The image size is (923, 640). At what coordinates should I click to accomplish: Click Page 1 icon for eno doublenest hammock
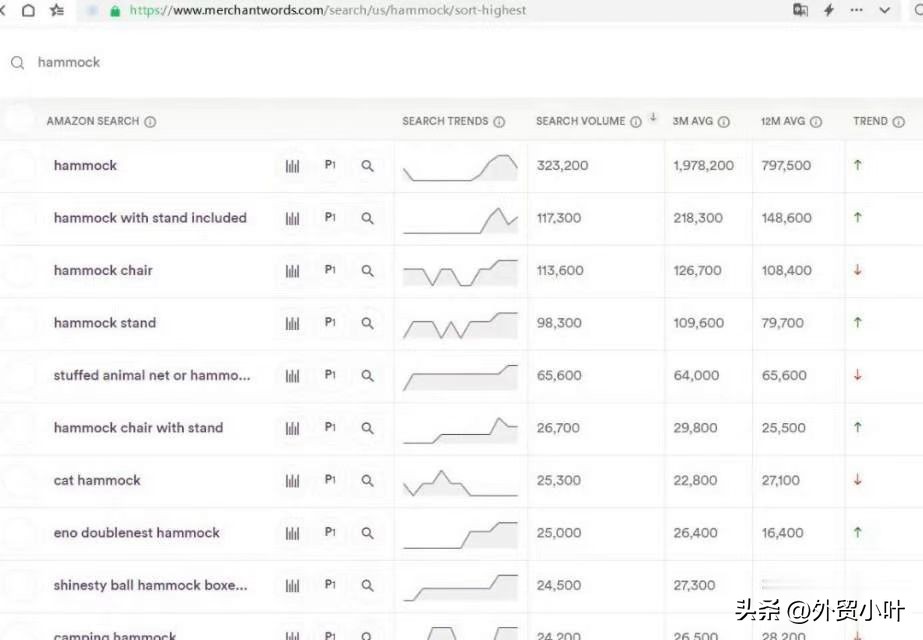pyautogui.click(x=330, y=533)
